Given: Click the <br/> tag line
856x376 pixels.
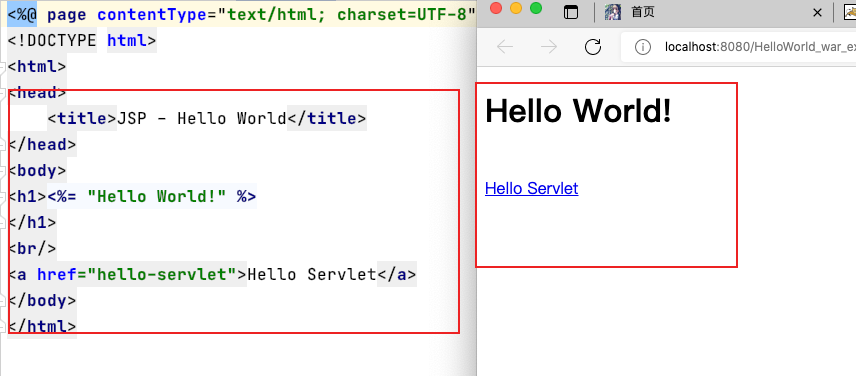Looking at the screenshot, I should (32, 249).
